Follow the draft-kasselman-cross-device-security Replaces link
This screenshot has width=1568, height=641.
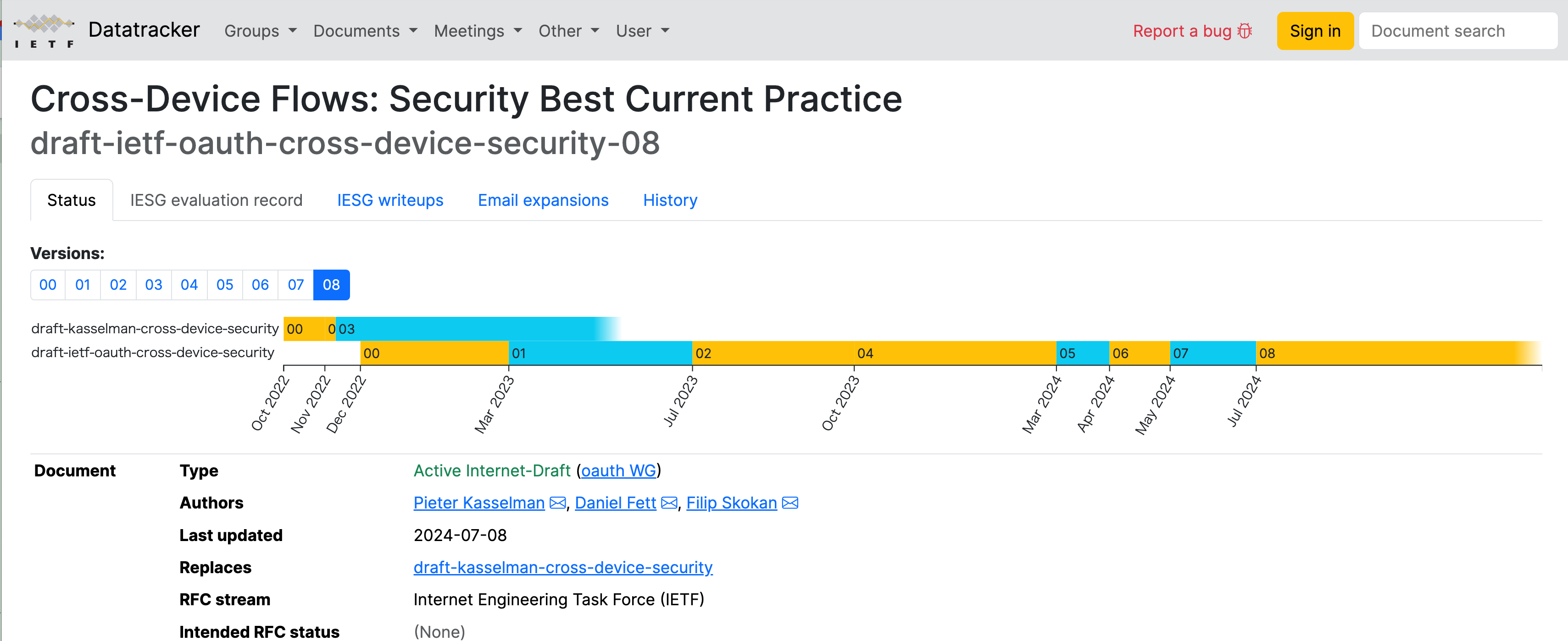pos(563,568)
